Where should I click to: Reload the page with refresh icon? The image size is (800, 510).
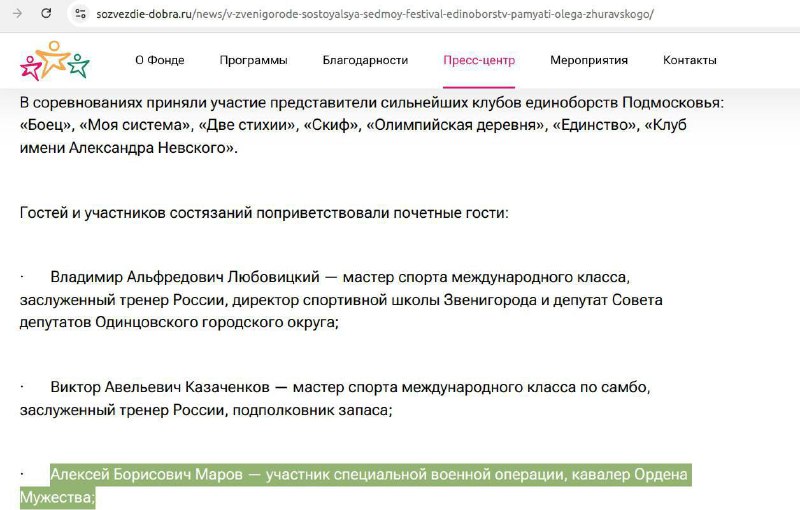click(x=46, y=14)
